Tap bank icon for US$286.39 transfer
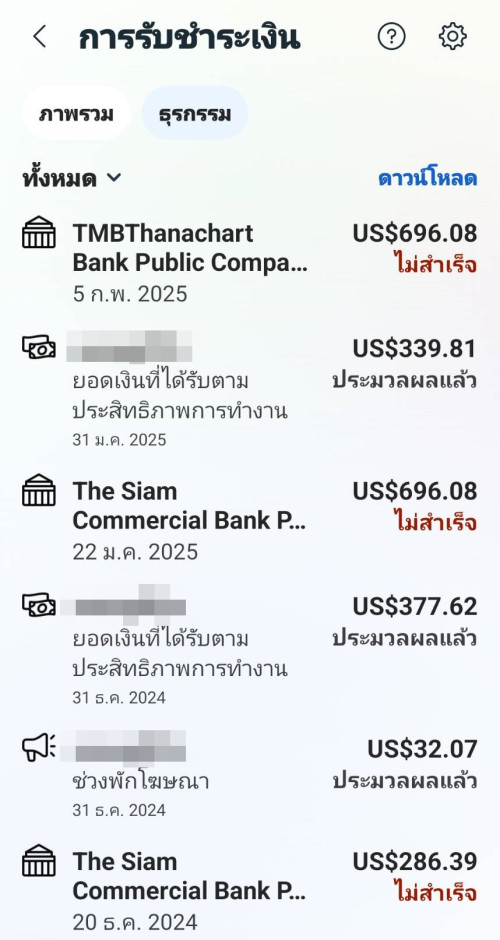 click(39, 861)
